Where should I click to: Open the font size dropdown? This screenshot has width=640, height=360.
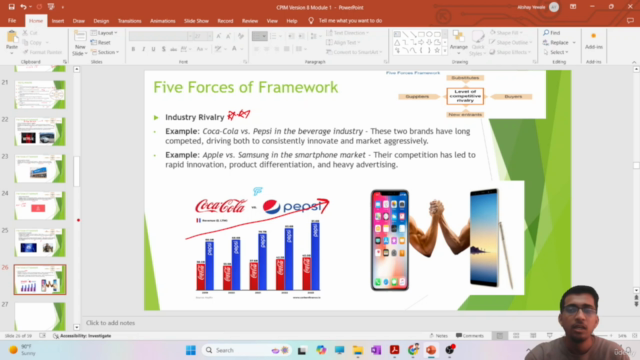point(209,36)
